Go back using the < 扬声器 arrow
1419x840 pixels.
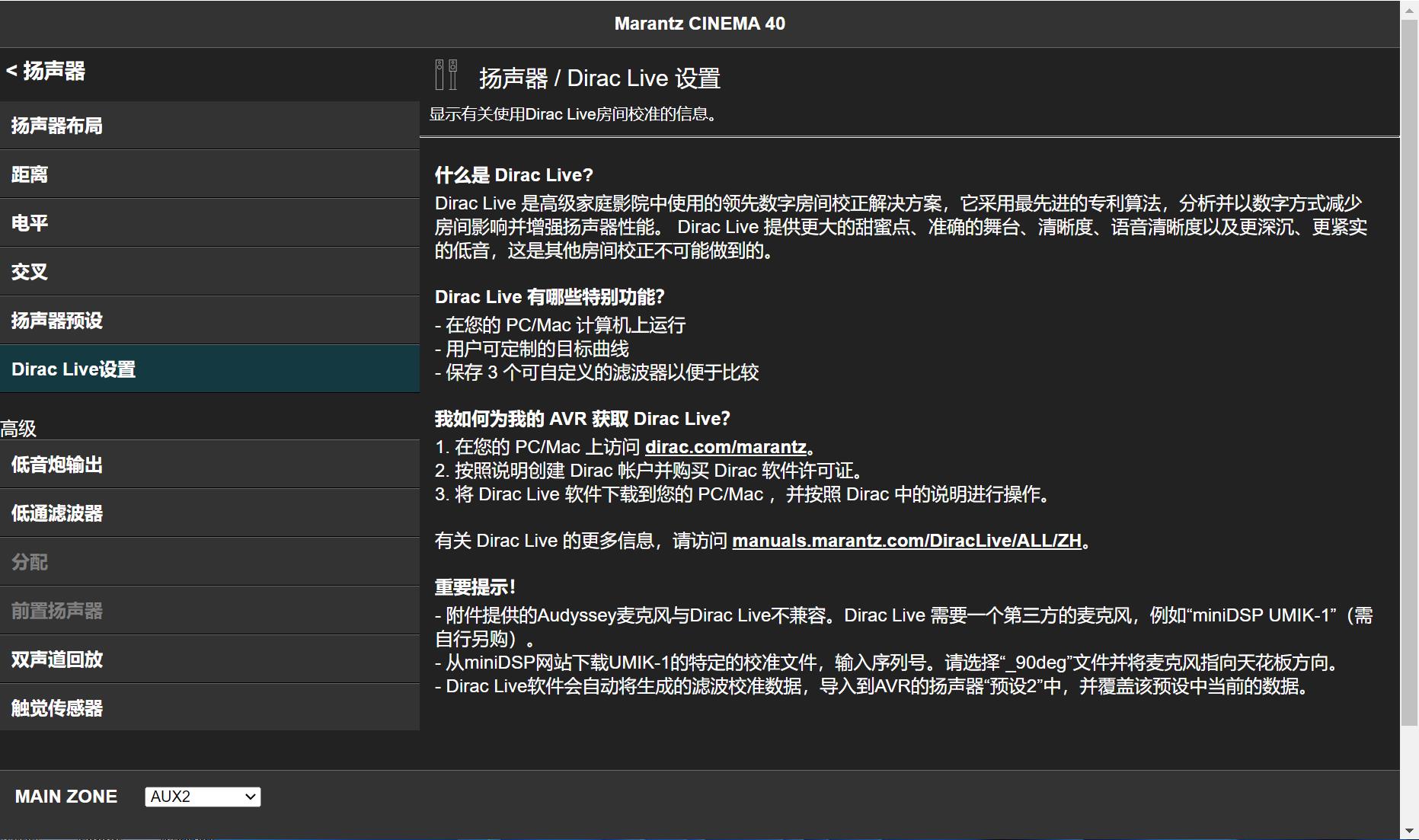pyautogui.click(x=47, y=72)
